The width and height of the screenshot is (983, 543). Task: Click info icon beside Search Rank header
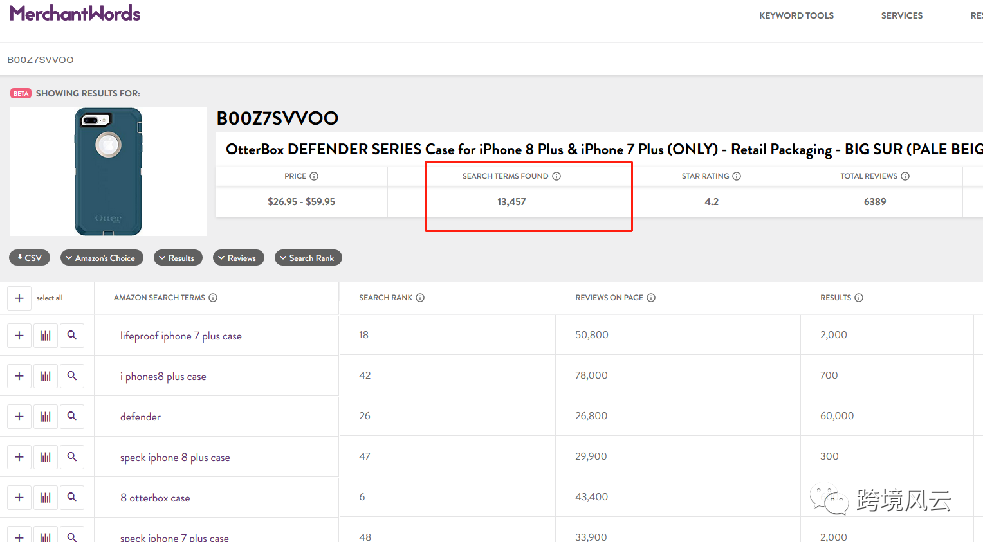(x=420, y=298)
